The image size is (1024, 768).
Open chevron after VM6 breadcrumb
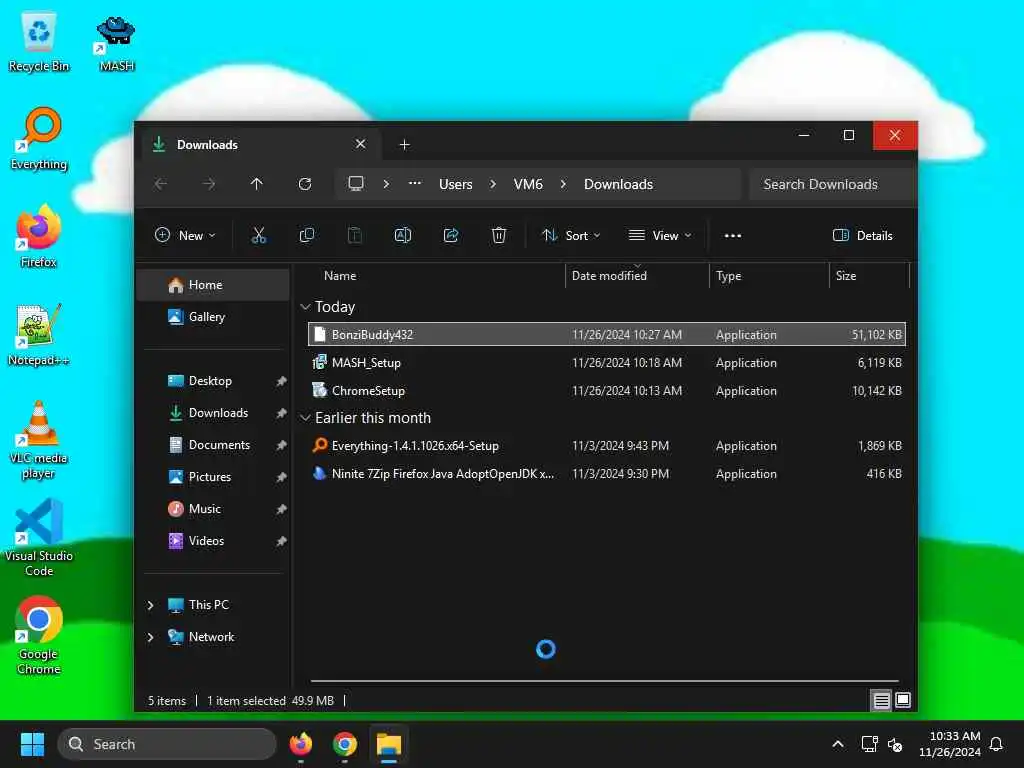click(x=563, y=184)
